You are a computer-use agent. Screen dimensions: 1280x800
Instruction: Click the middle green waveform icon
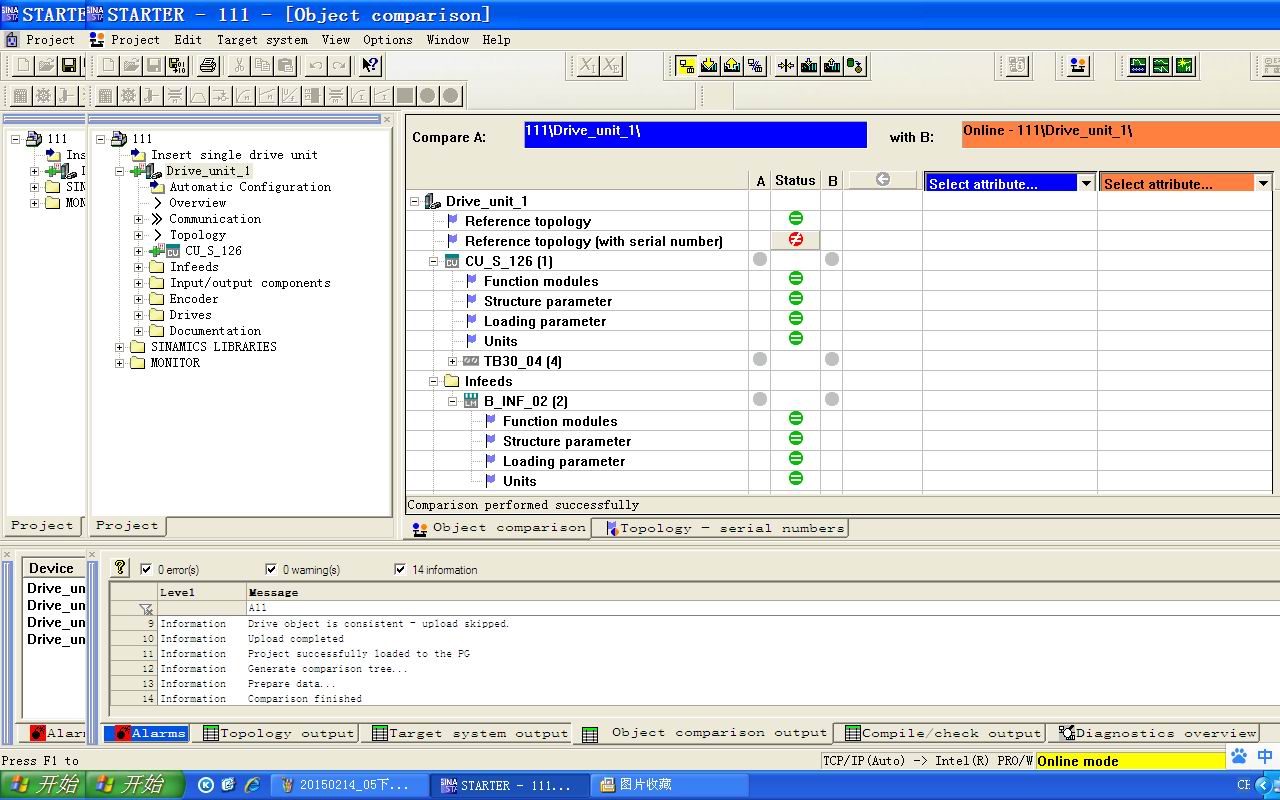1161,66
